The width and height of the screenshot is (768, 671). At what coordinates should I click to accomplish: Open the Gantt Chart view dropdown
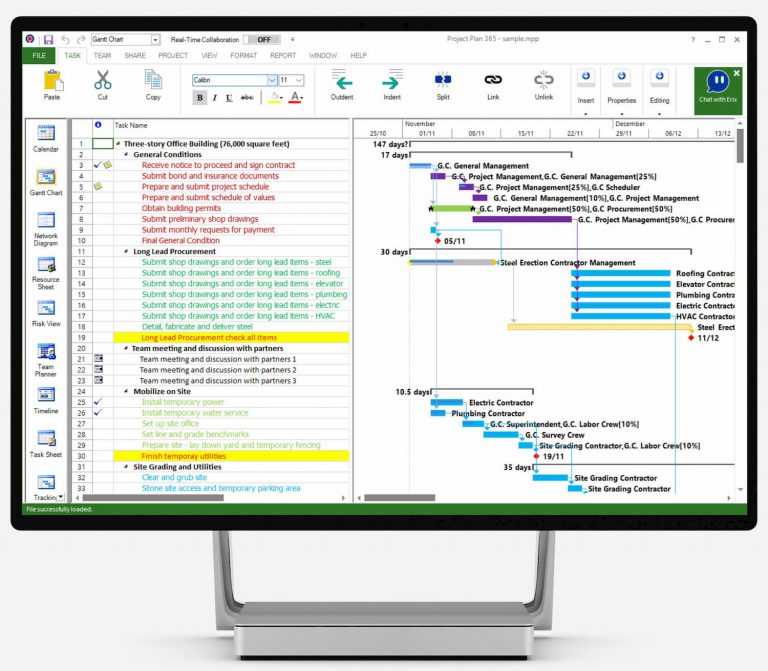[155, 40]
